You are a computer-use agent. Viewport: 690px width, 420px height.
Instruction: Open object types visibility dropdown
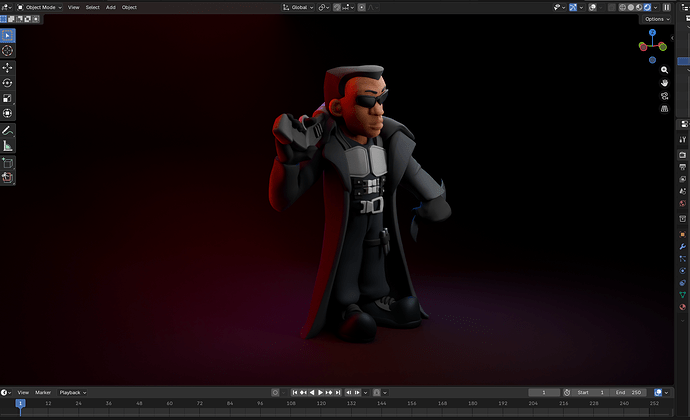coord(559,7)
